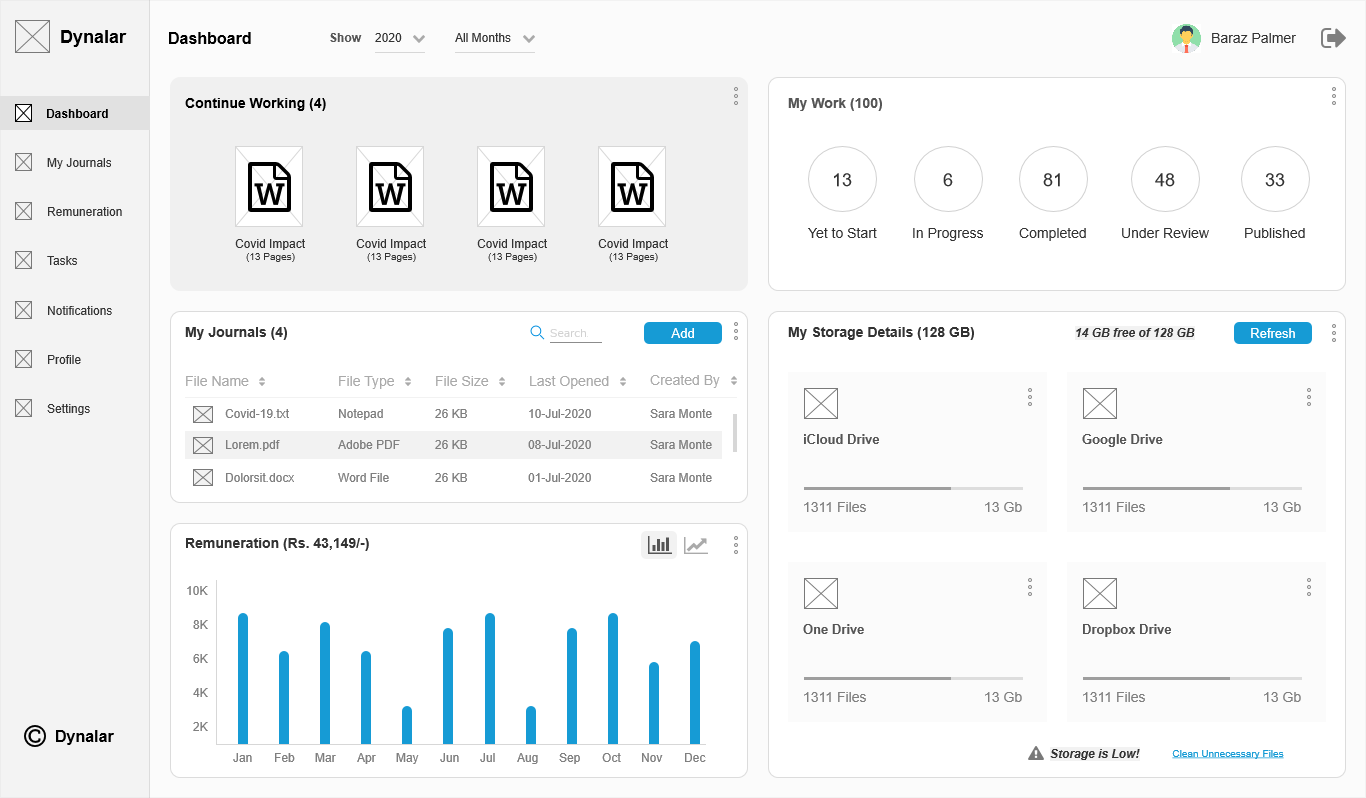Switch Remuneration to line chart view
The width and height of the screenshot is (1366, 798).
tap(696, 545)
